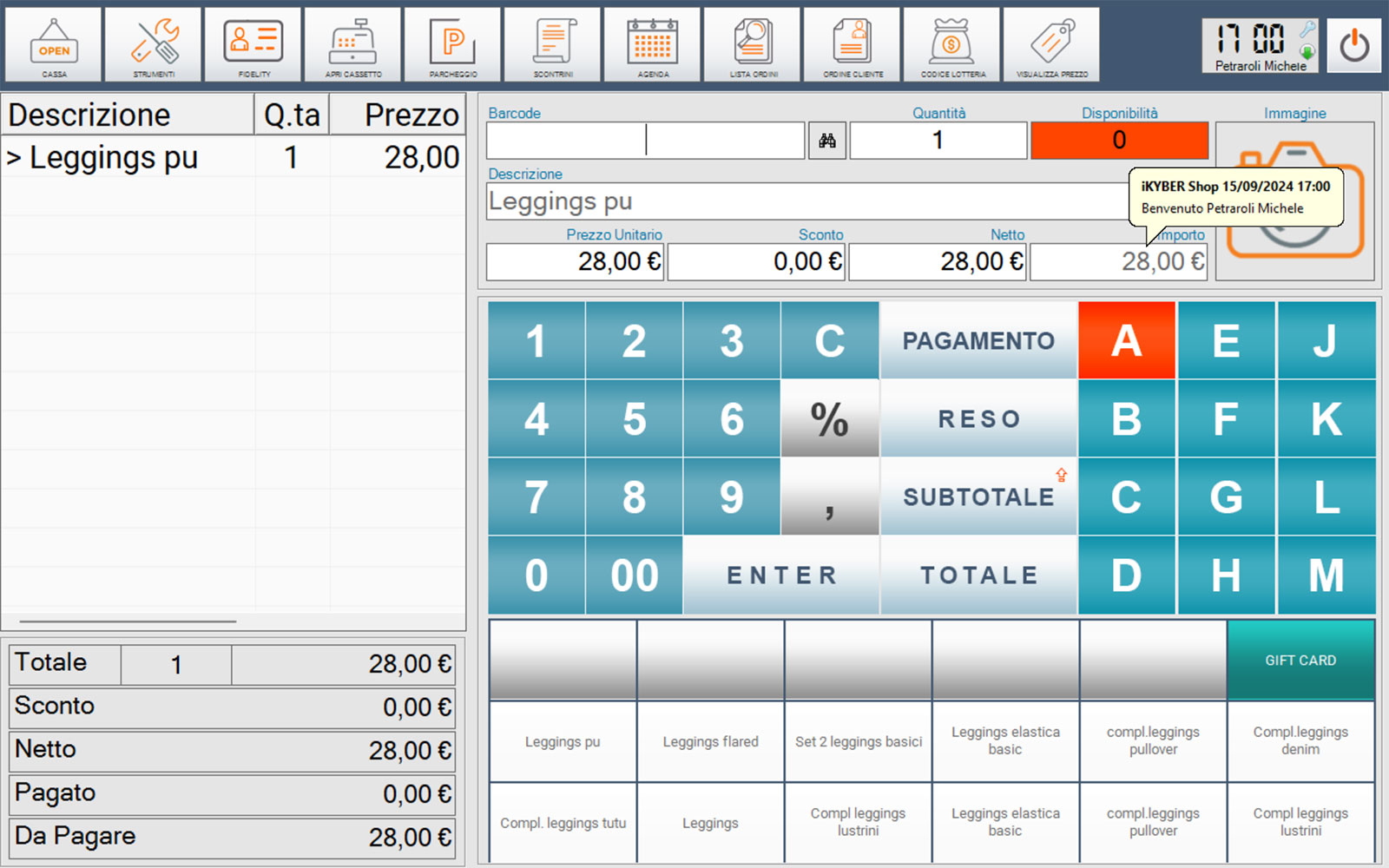
Task: Tap the keypad C clear key
Action: (830, 340)
